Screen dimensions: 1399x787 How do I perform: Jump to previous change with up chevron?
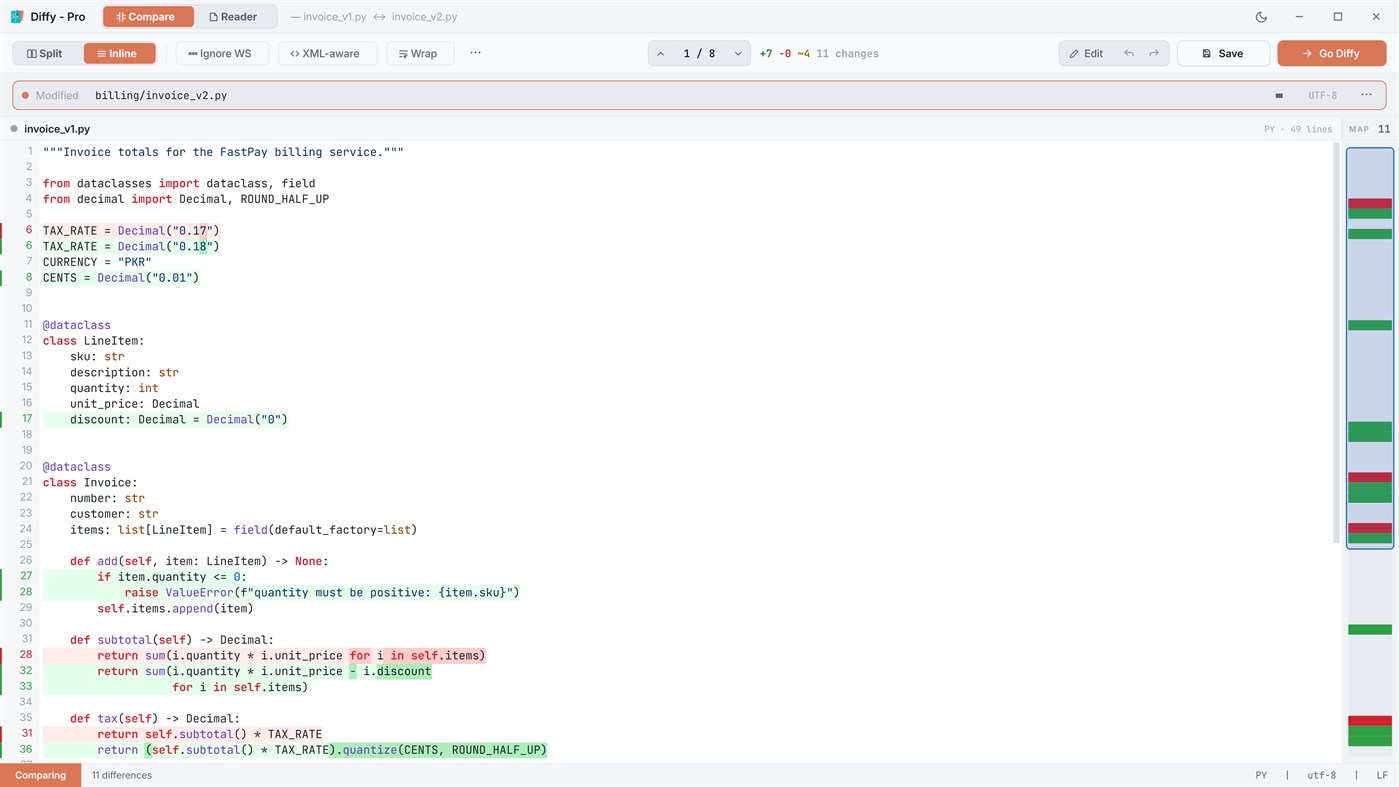[x=661, y=54]
